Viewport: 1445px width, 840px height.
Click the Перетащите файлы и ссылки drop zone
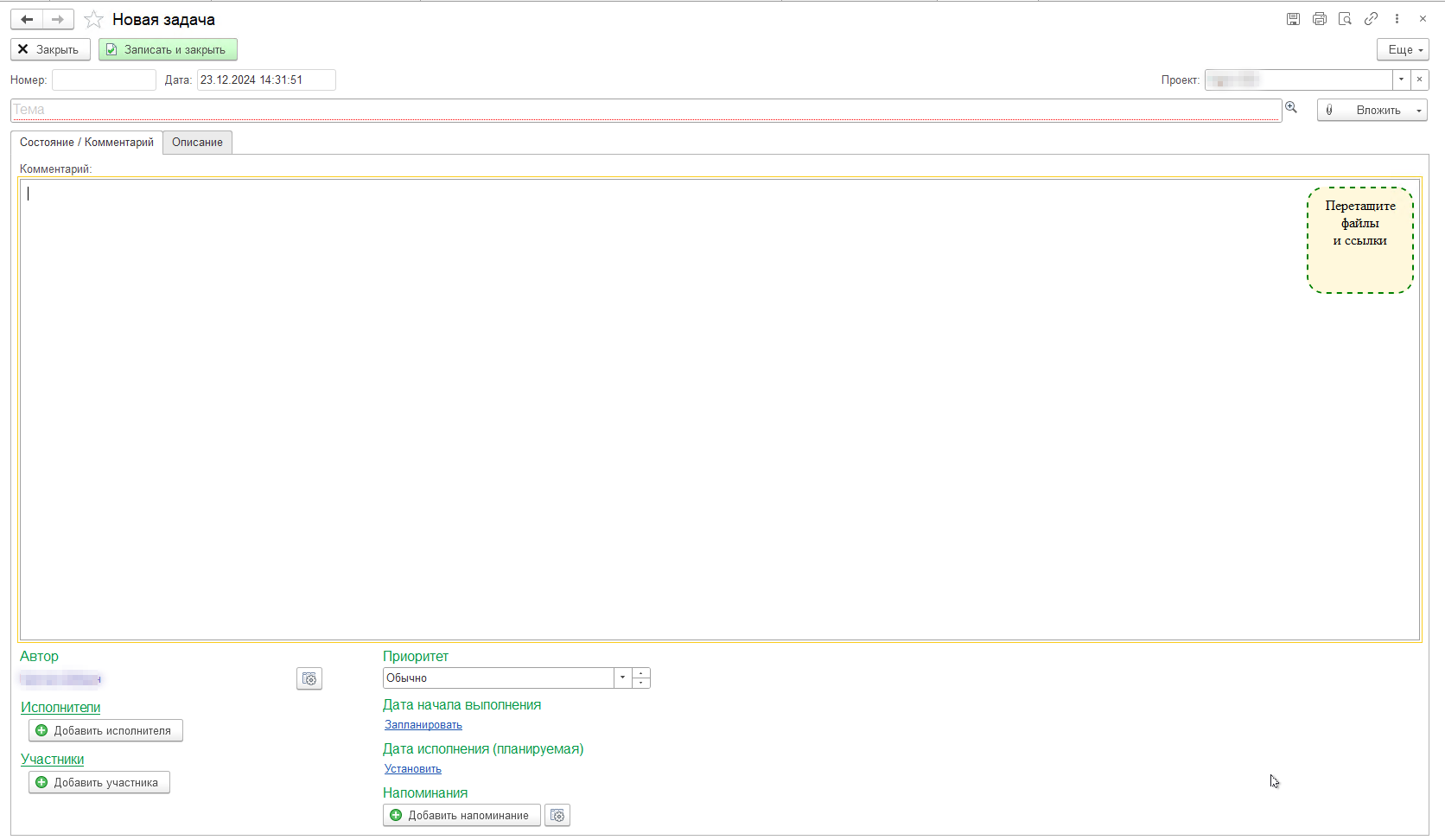pyautogui.click(x=1360, y=240)
